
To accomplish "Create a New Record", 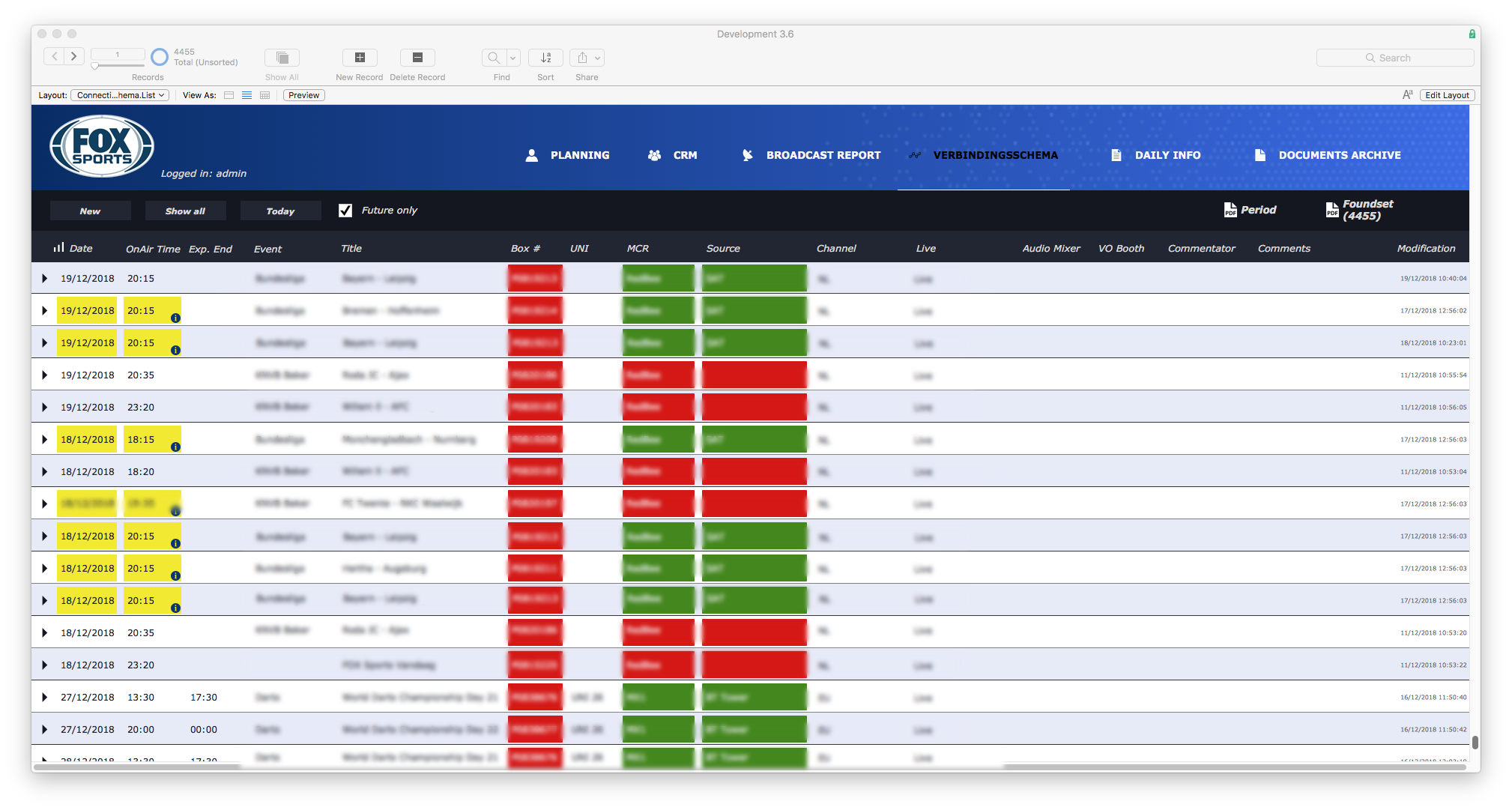I will click(x=360, y=58).
